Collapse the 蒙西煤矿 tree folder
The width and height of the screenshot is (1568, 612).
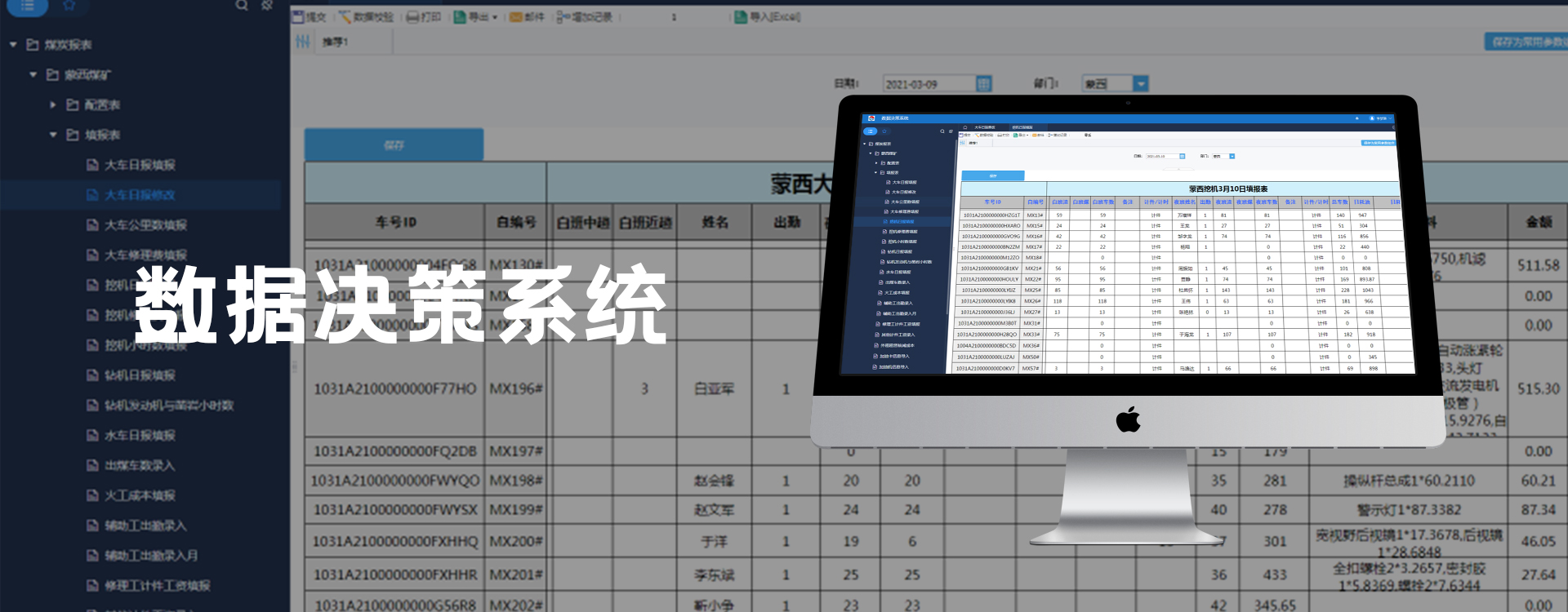pyautogui.click(x=33, y=75)
